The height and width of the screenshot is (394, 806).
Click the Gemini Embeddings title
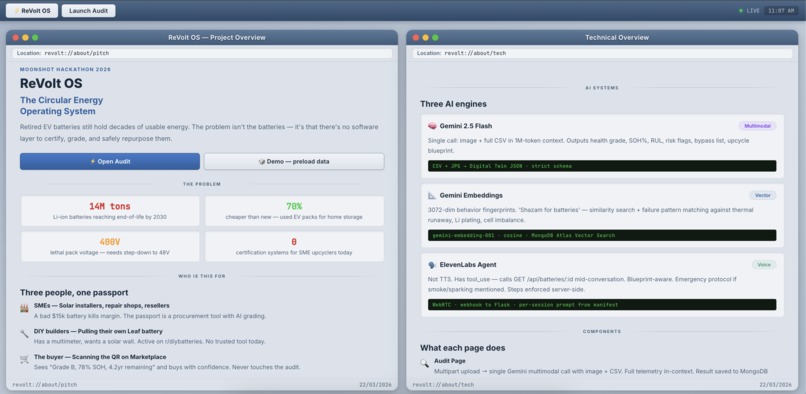tap(471, 195)
